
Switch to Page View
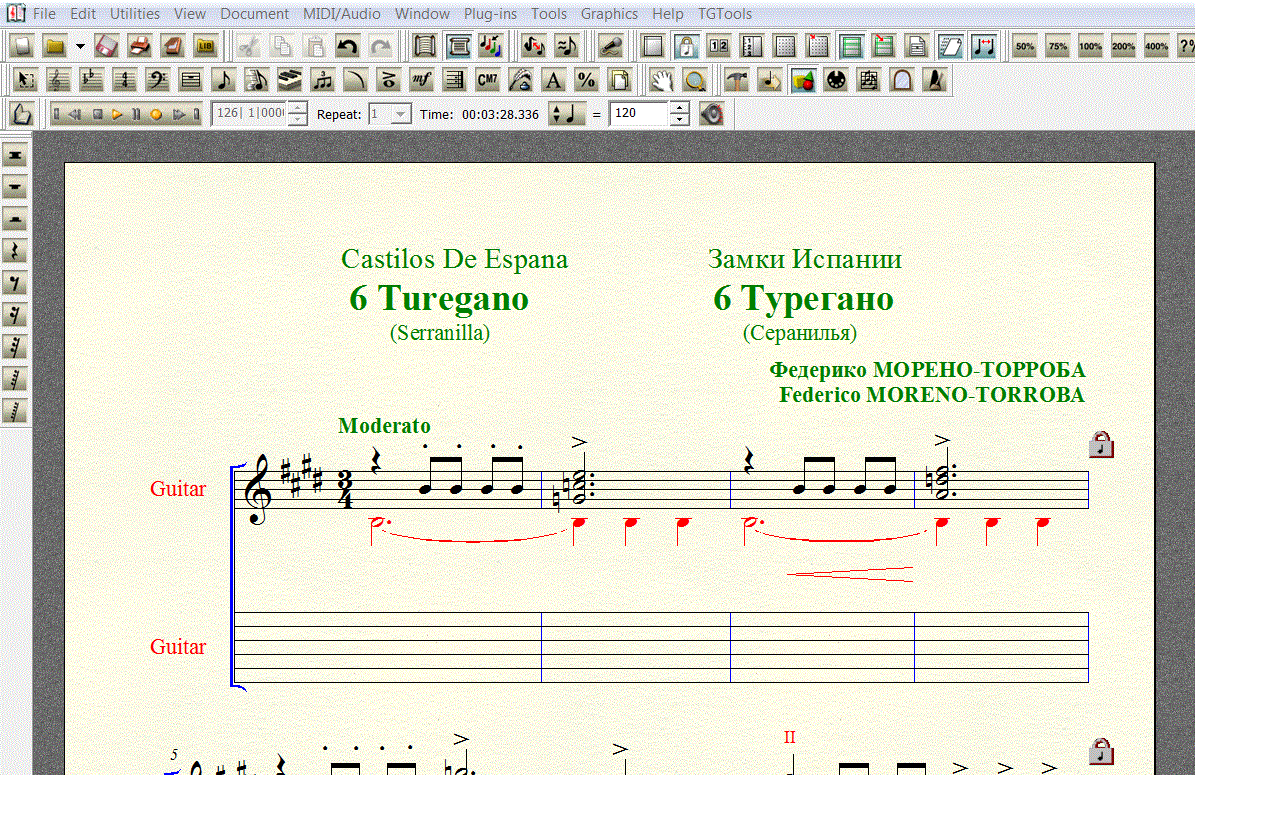[x=458, y=46]
